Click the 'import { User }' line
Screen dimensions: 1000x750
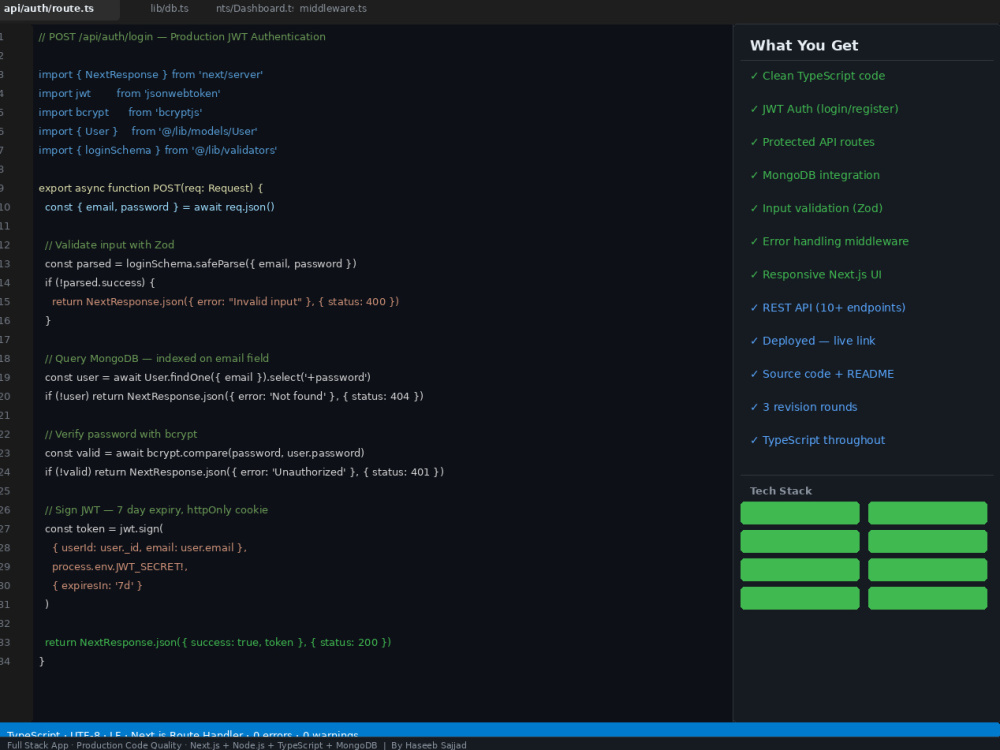148,131
